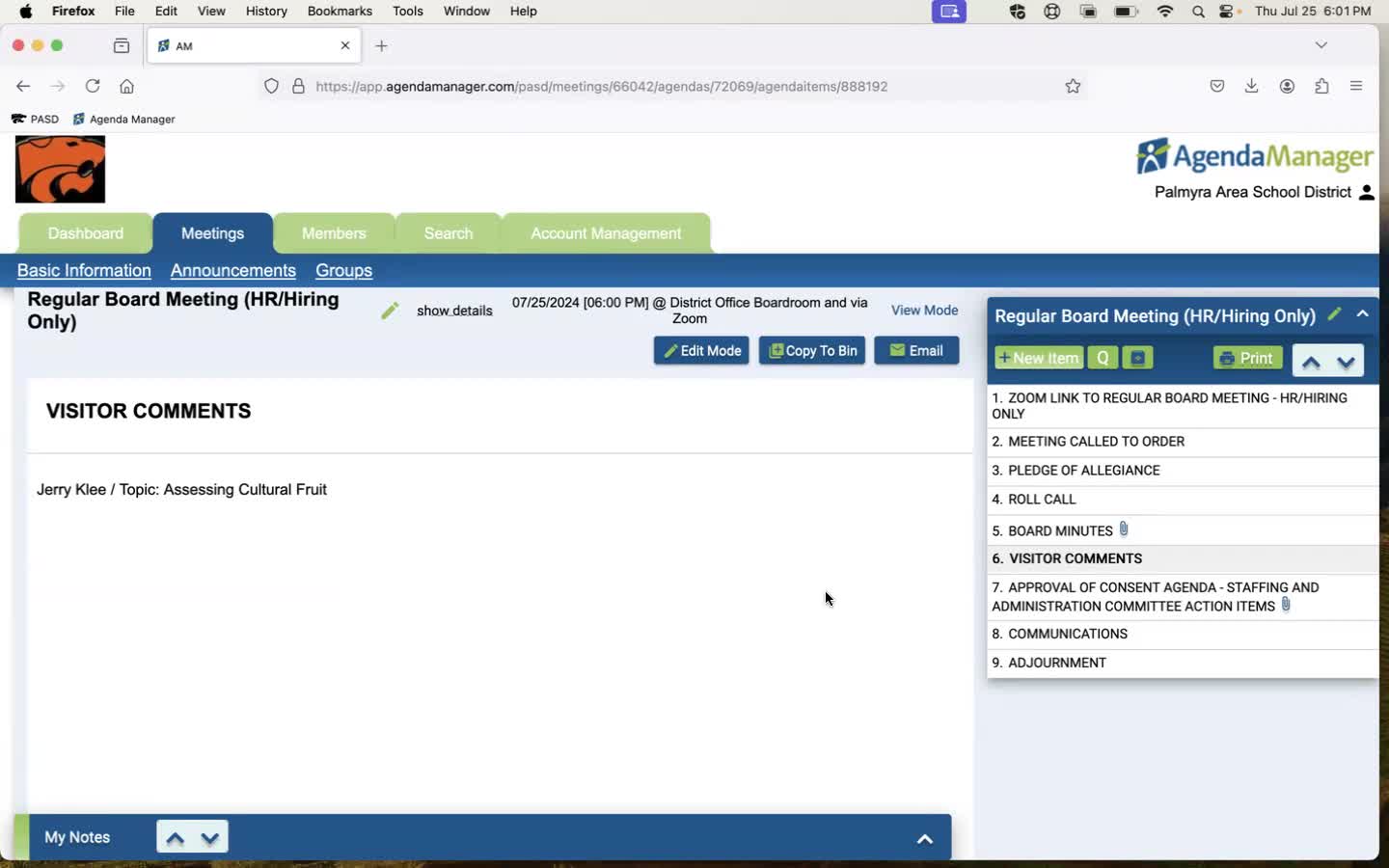Open the Search tab
Viewport: 1389px width, 868px height.
(x=449, y=233)
